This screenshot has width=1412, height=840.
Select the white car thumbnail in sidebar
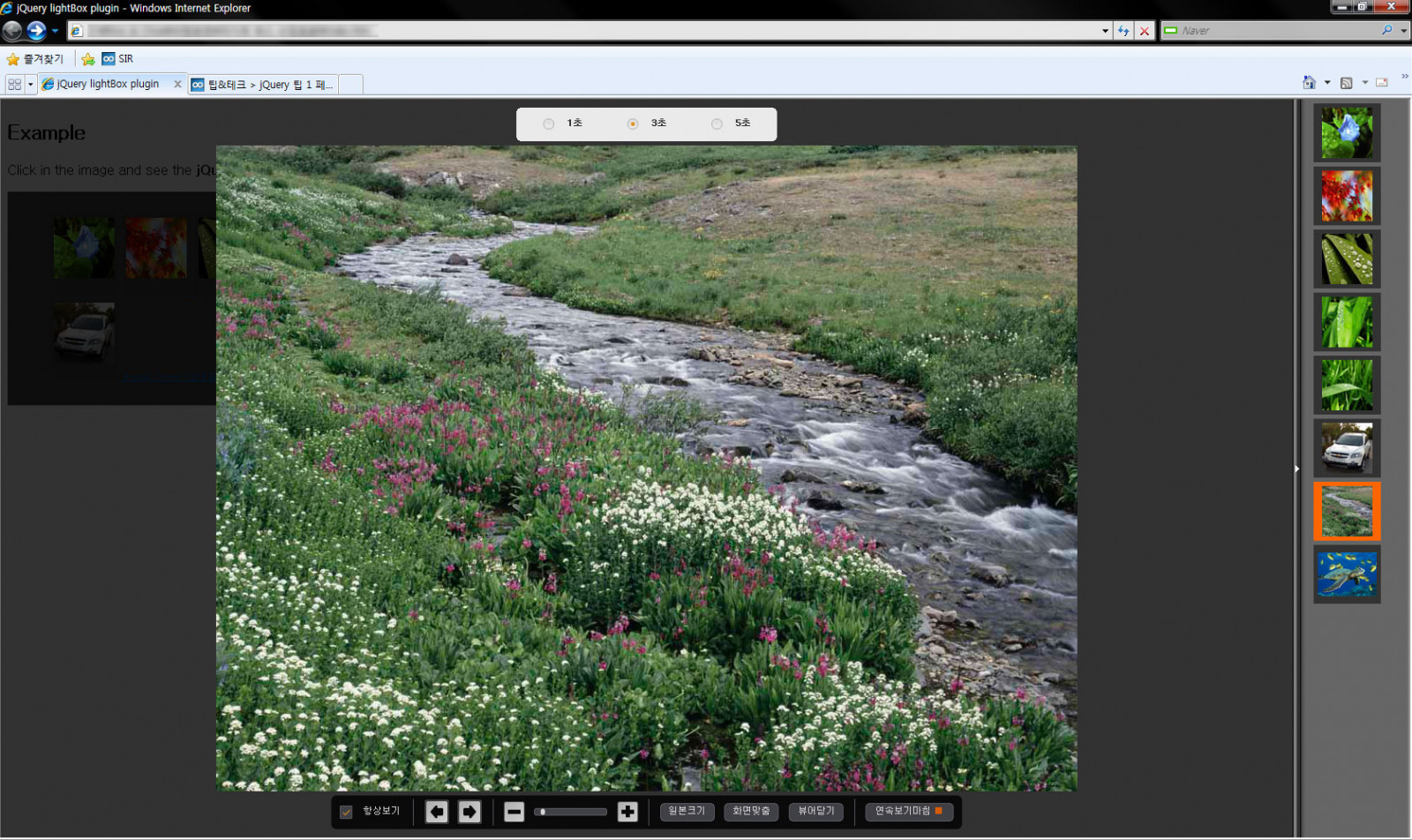click(x=1347, y=448)
